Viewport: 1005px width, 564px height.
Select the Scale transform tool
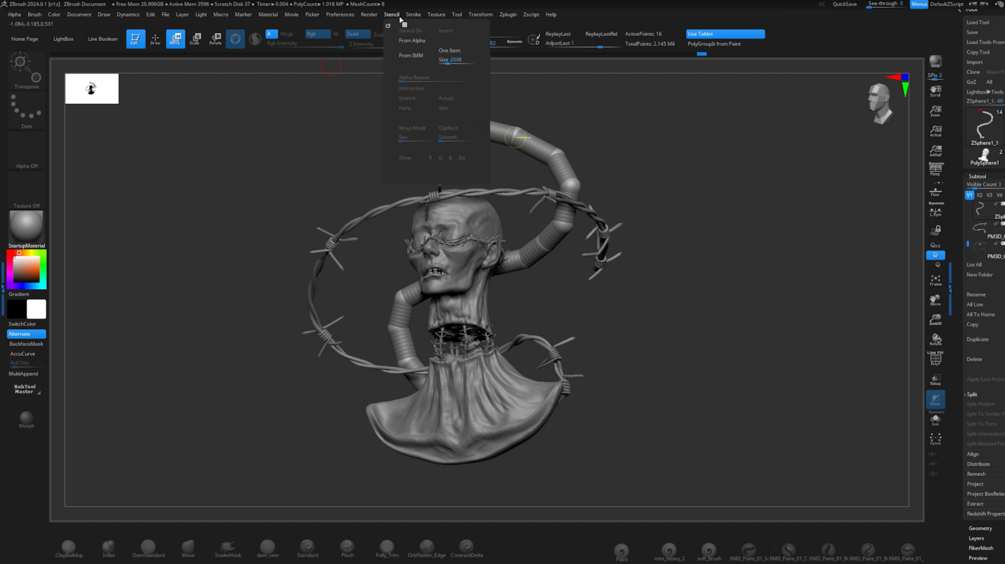[x=195, y=39]
